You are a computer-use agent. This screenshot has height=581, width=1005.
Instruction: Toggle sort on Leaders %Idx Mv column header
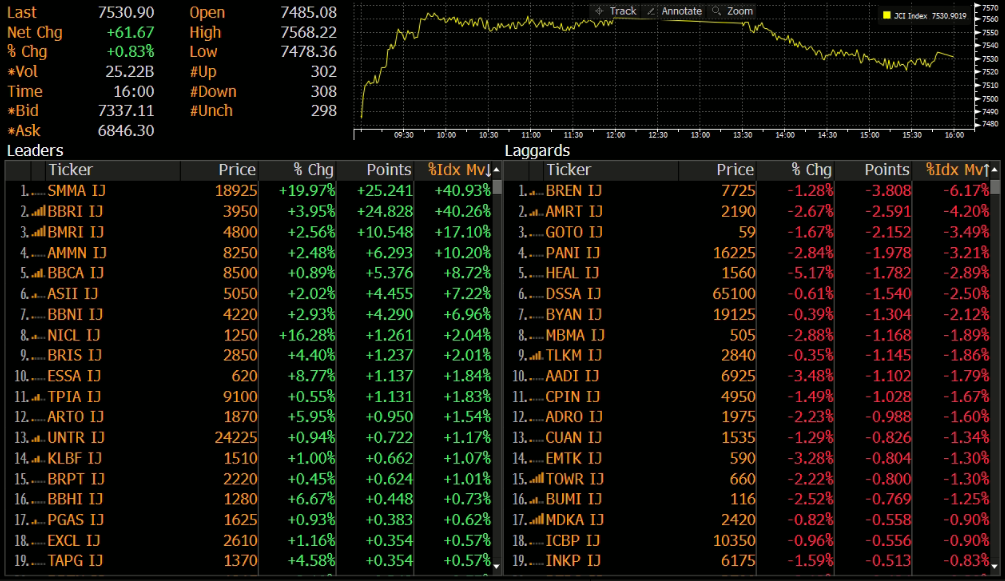[460, 170]
